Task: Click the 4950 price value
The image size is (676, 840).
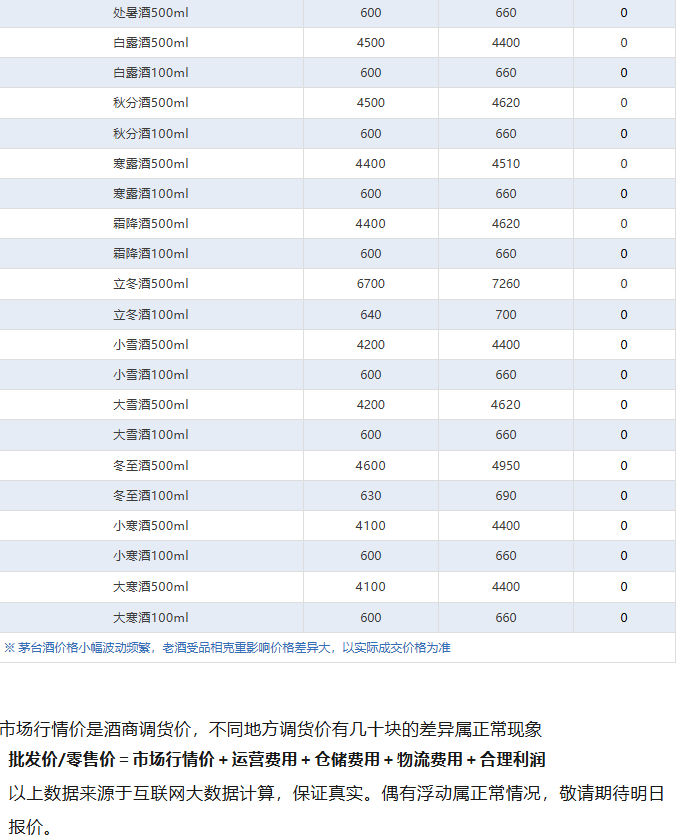Action: (506, 465)
